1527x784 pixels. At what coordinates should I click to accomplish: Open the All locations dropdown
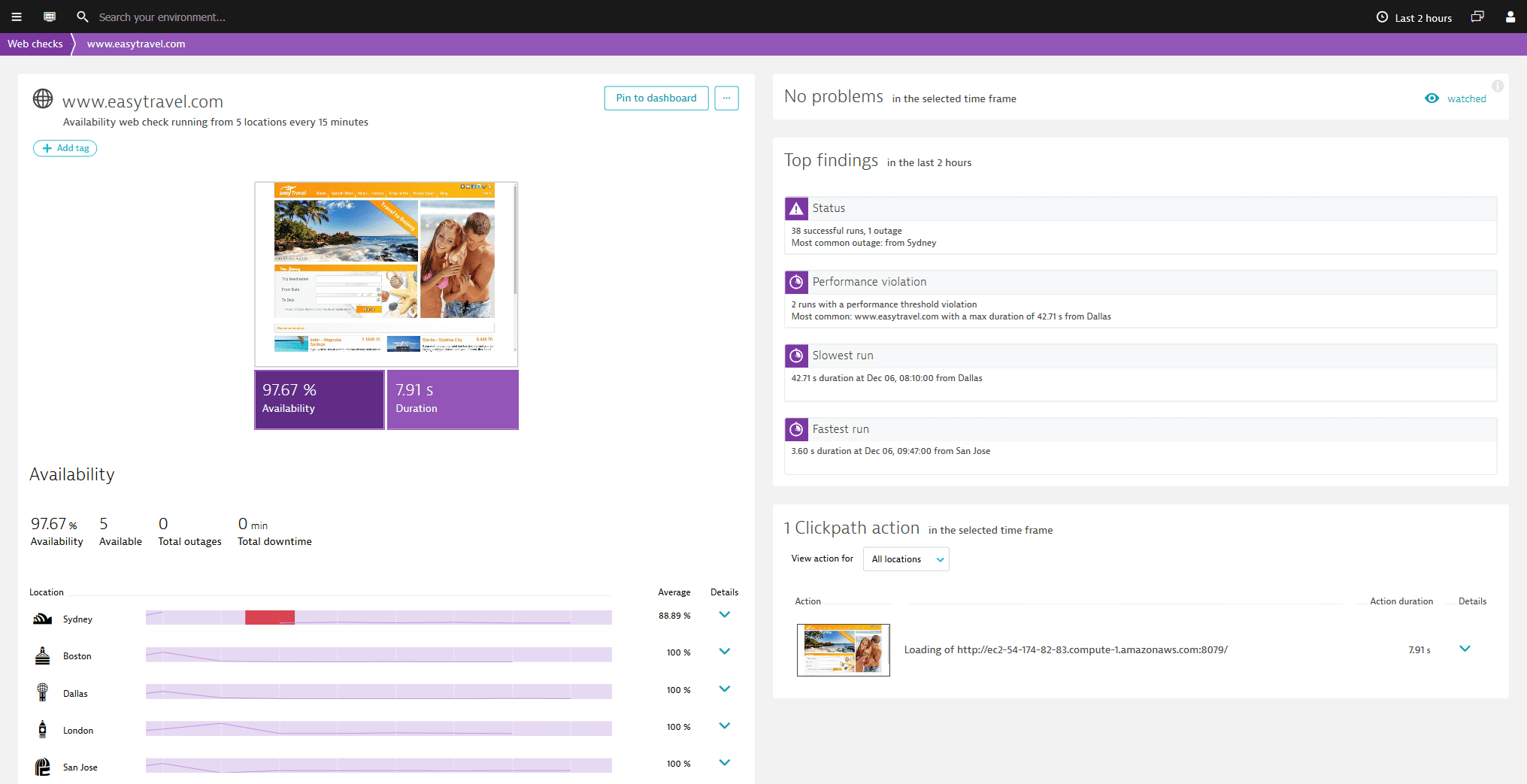click(906, 559)
